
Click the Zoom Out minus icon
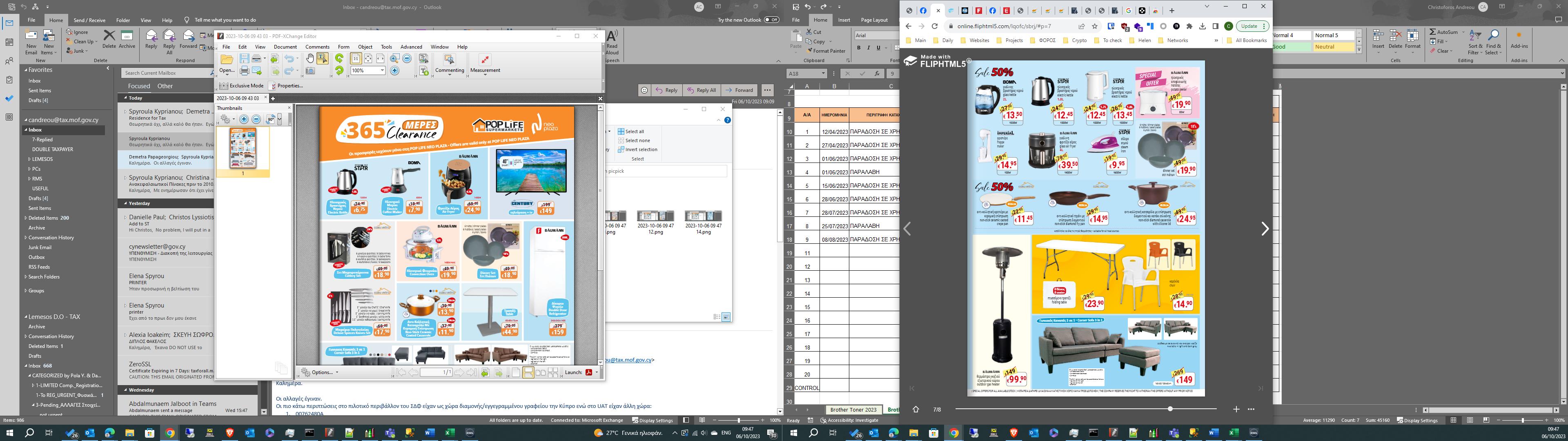407,58
